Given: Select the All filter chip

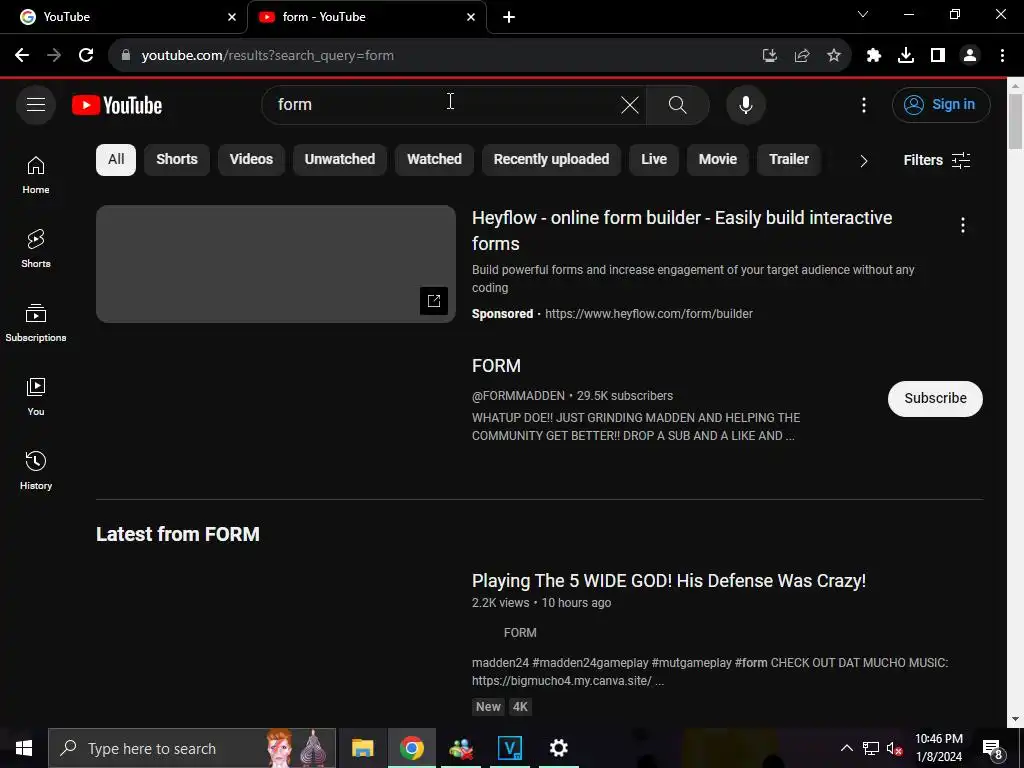Looking at the screenshot, I should click(116, 160).
